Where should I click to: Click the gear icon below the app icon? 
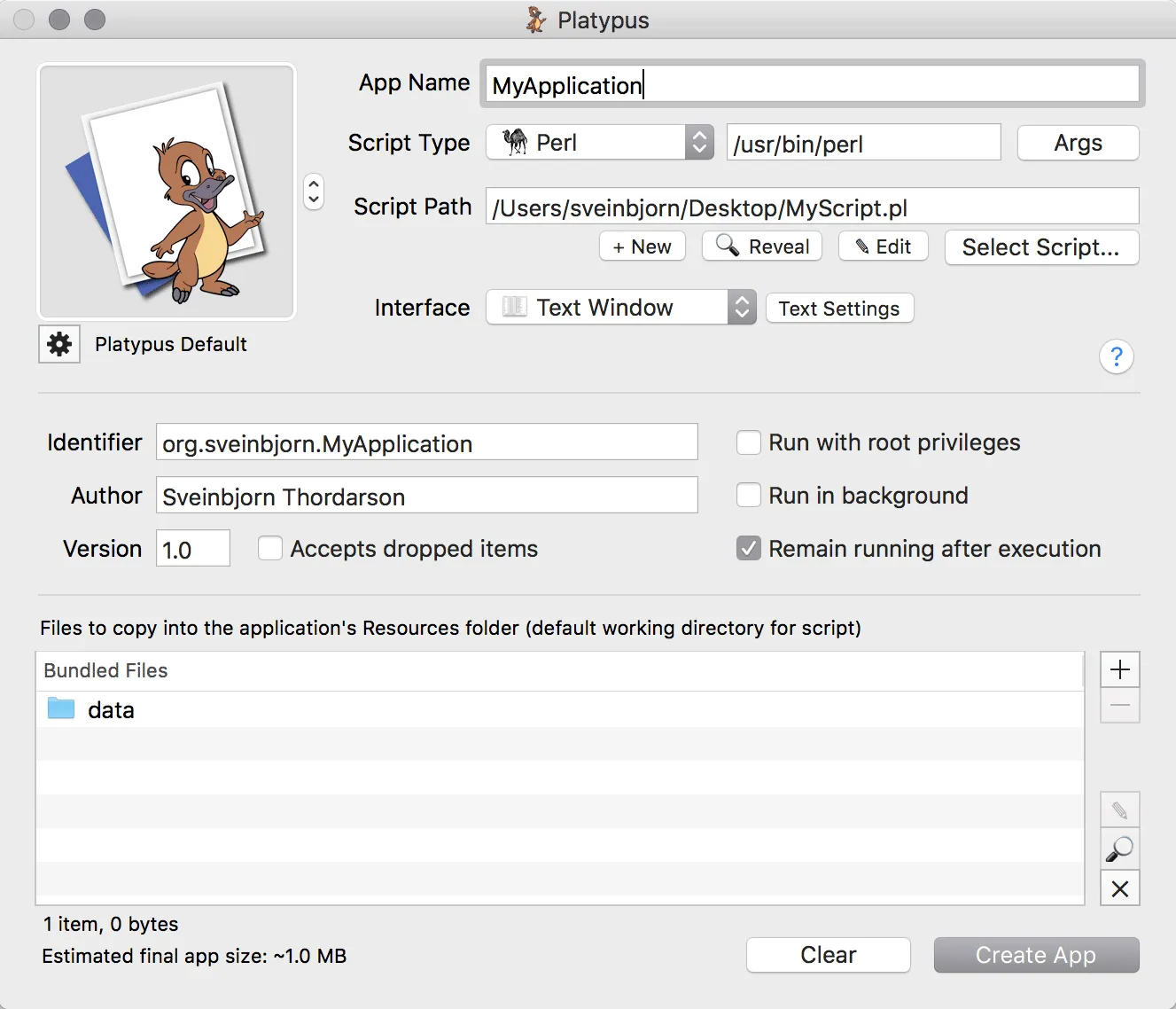(59, 344)
